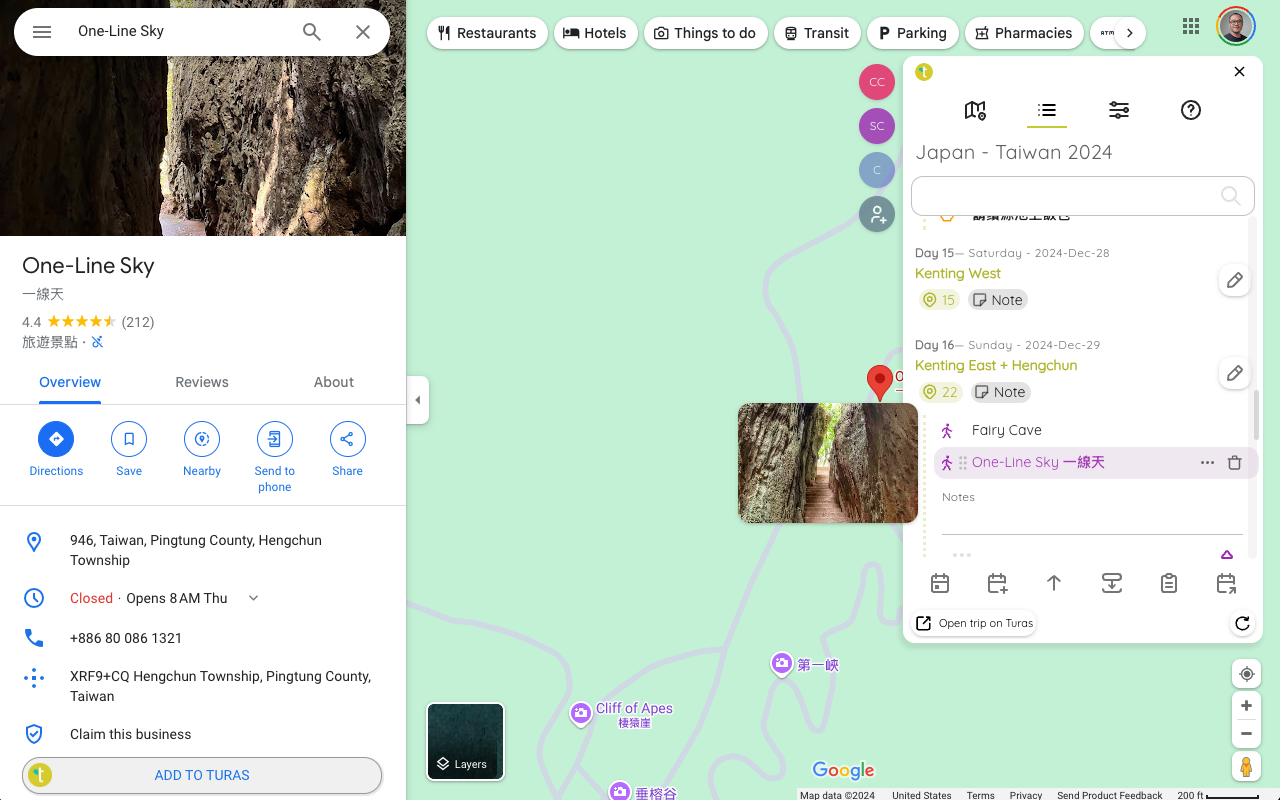This screenshot has height=800, width=1280.
Task: Open the Turas itinerary list tab
Action: 1047,110
